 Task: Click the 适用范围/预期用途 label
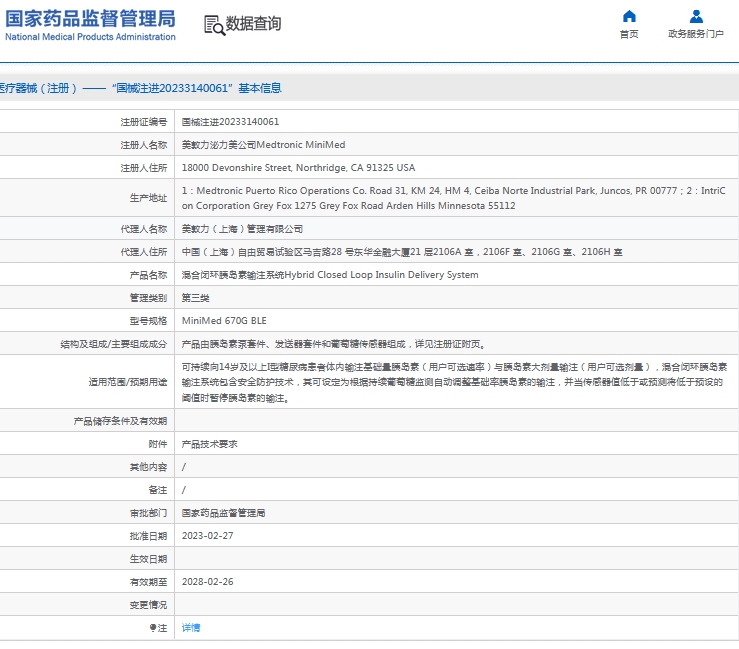click(x=128, y=382)
